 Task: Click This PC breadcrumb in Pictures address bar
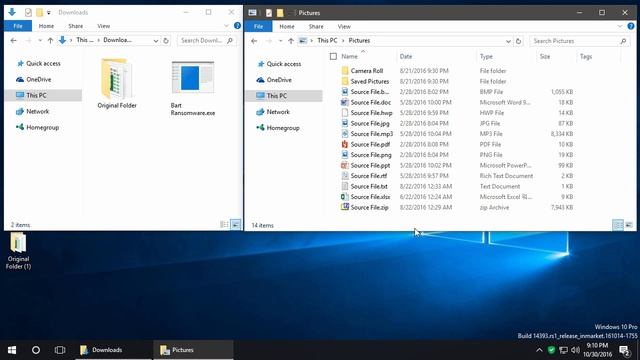coord(327,40)
